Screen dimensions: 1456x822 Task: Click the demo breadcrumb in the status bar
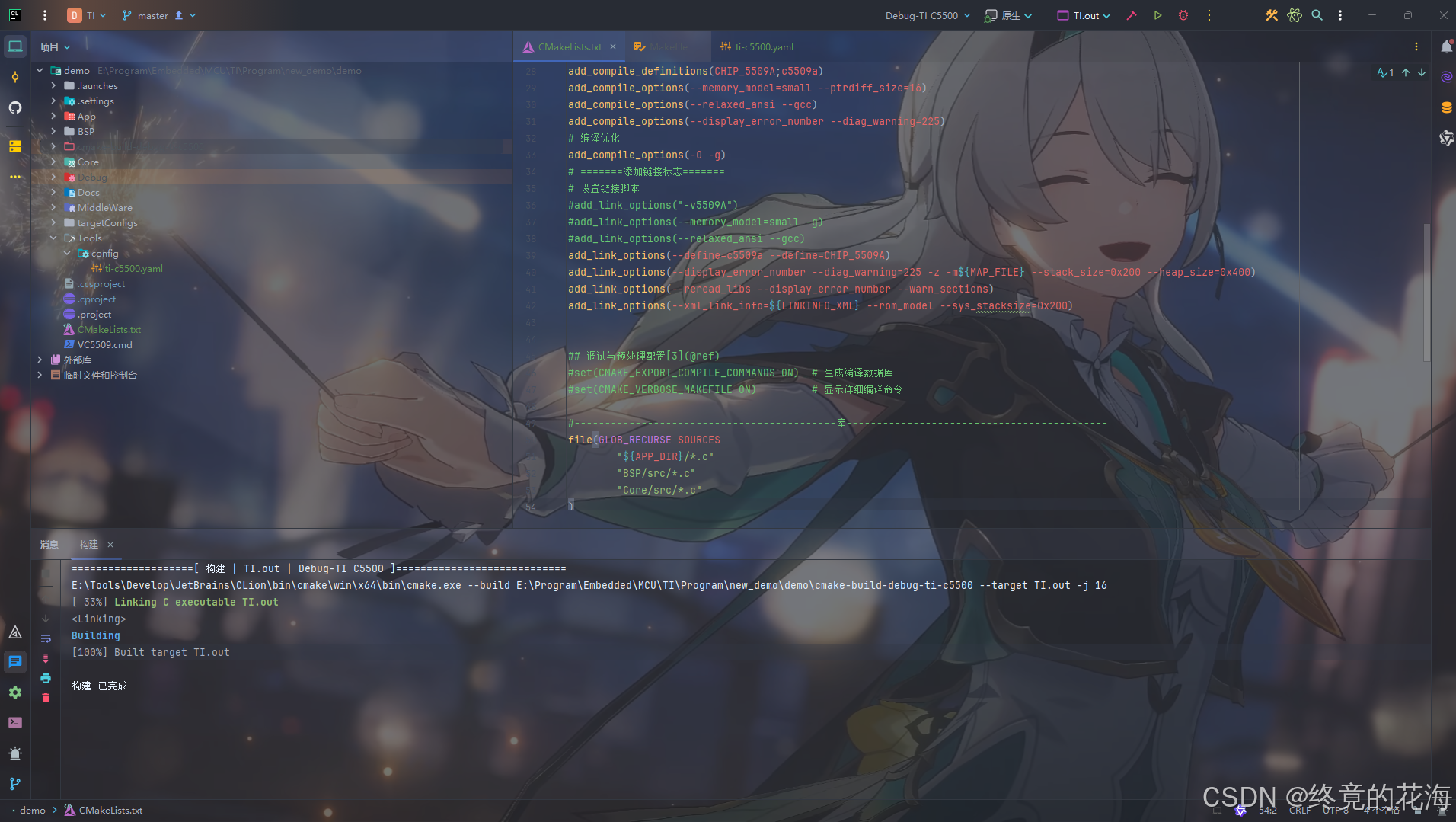(x=33, y=810)
